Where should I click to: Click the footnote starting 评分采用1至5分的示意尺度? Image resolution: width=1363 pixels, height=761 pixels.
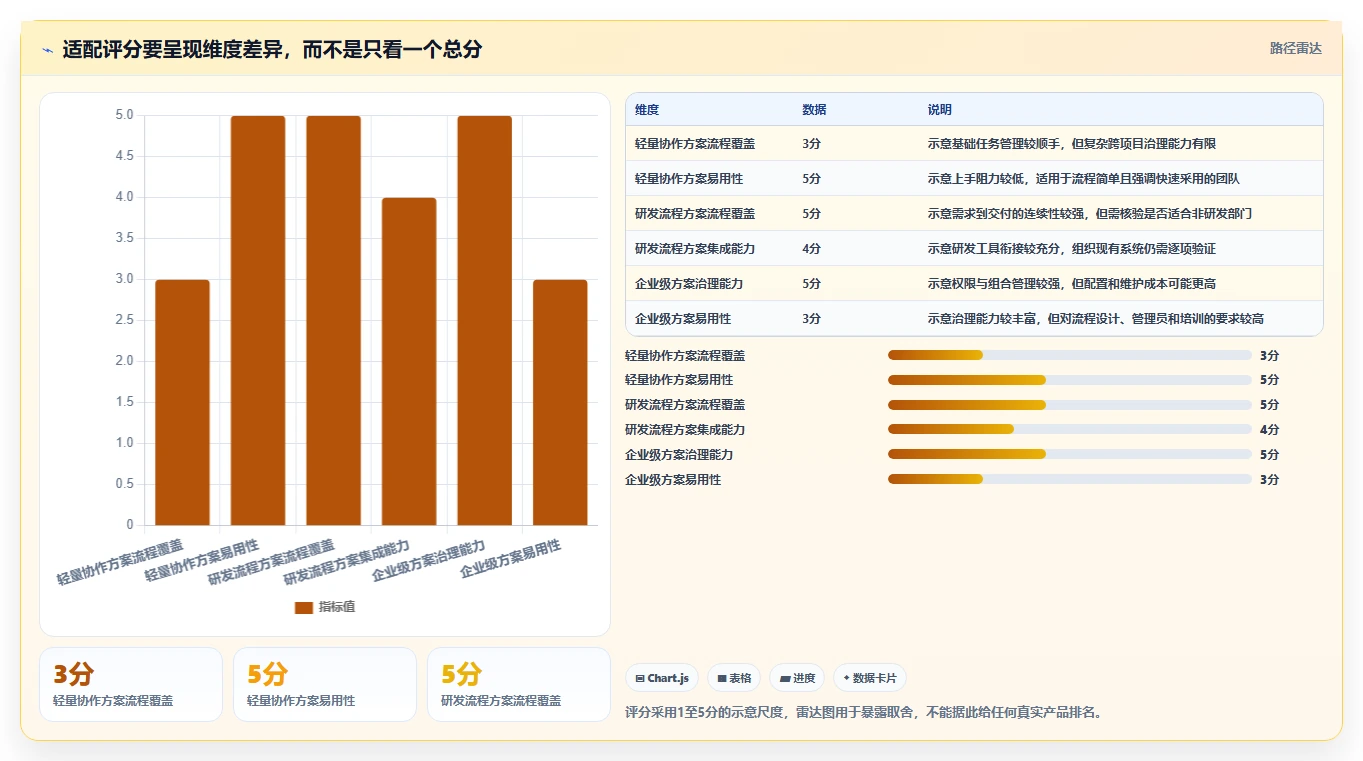coord(864,713)
